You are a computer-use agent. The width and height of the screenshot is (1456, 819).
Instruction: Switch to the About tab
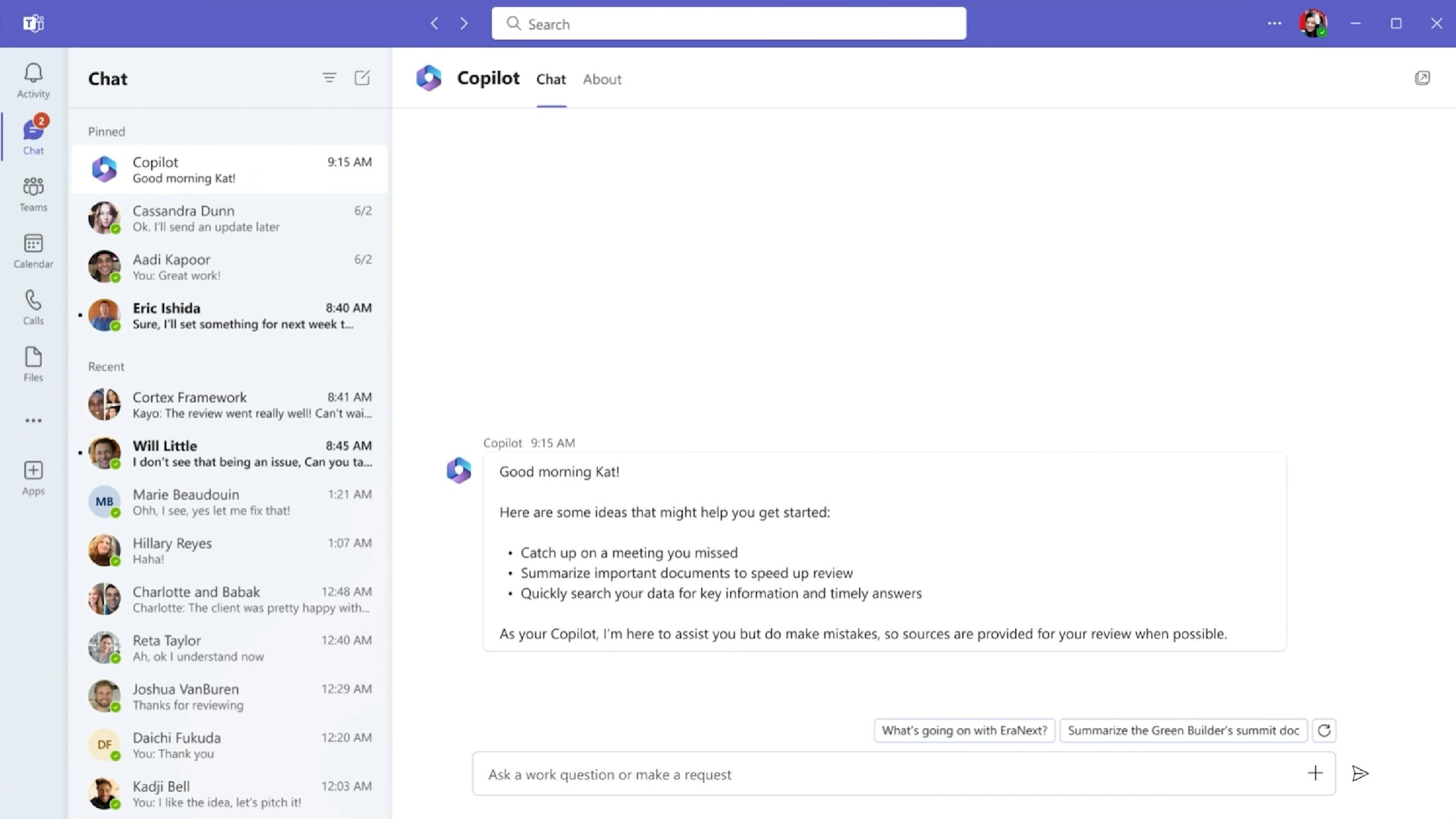[x=601, y=79]
